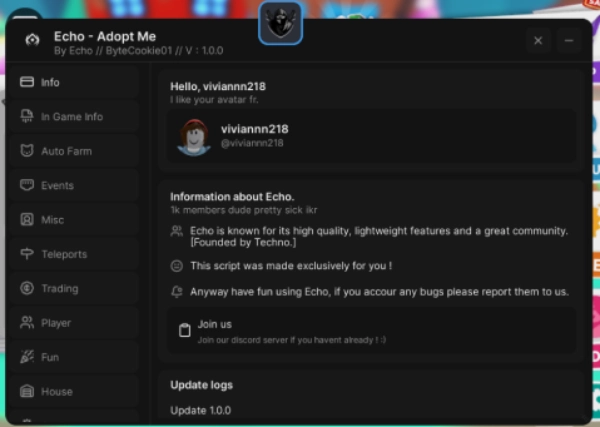Image resolution: width=600 pixels, height=427 pixels.
Task: Click the smiley face icon
Action: point(176,266)
